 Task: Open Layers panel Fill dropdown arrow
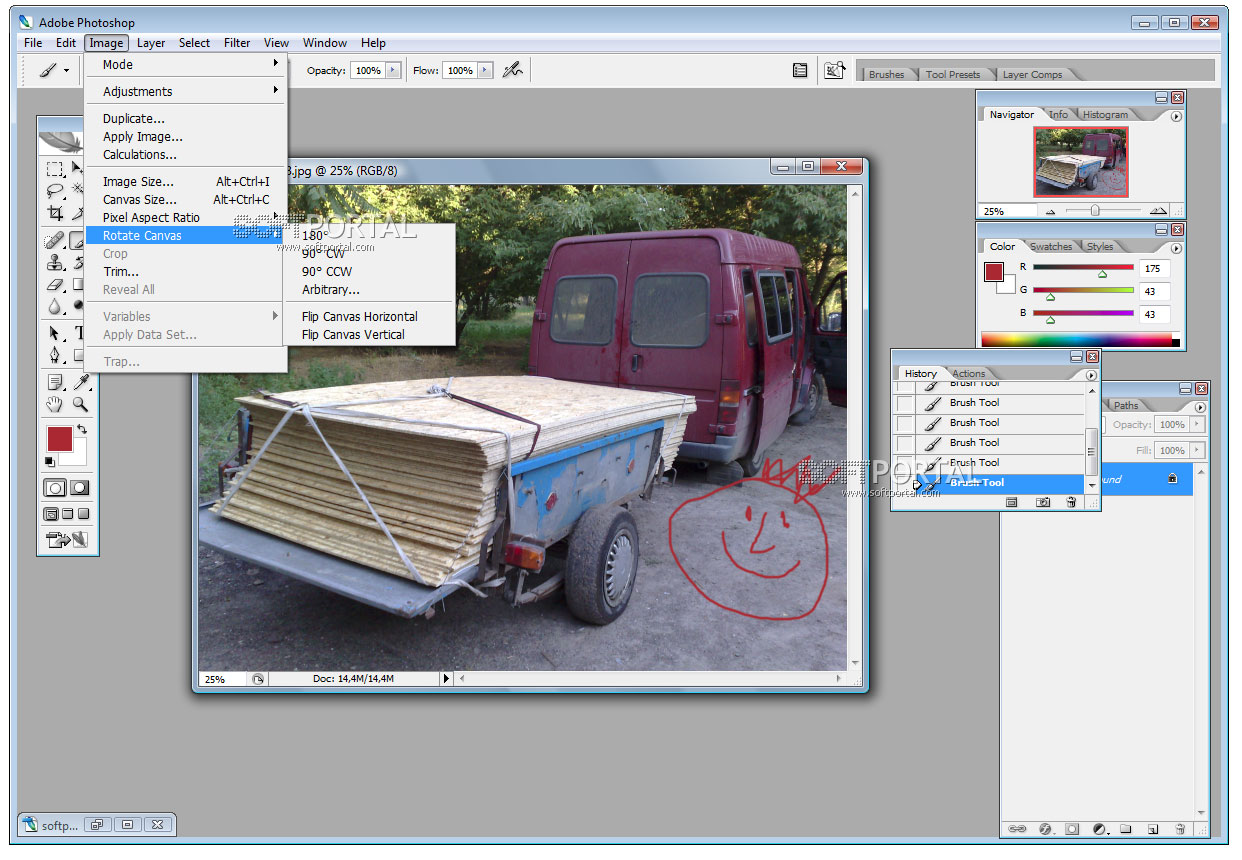point(1195,451)
